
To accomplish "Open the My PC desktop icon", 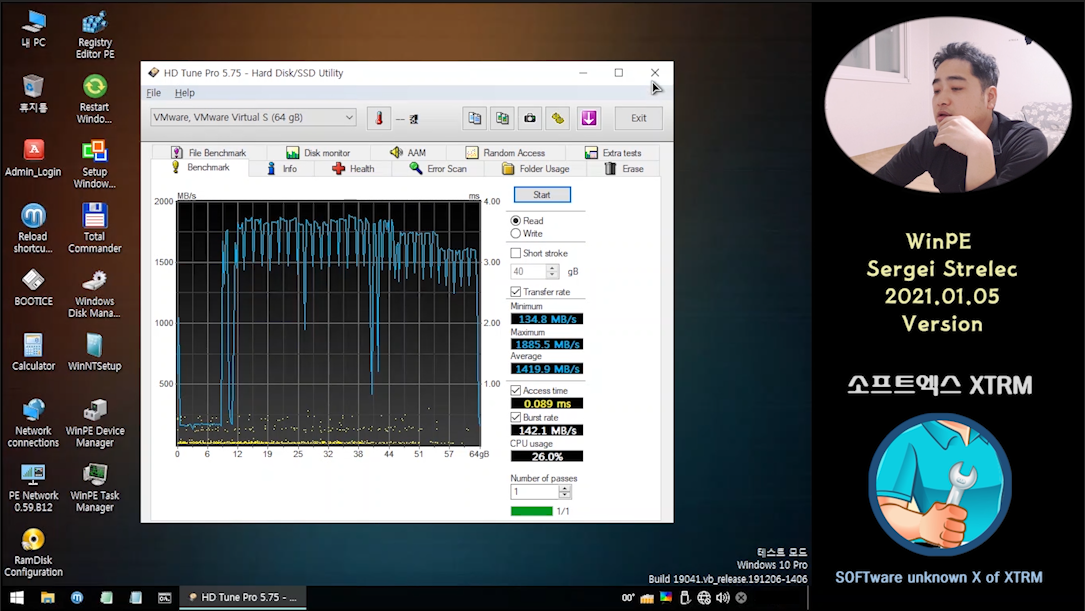I will coord(33,30).
